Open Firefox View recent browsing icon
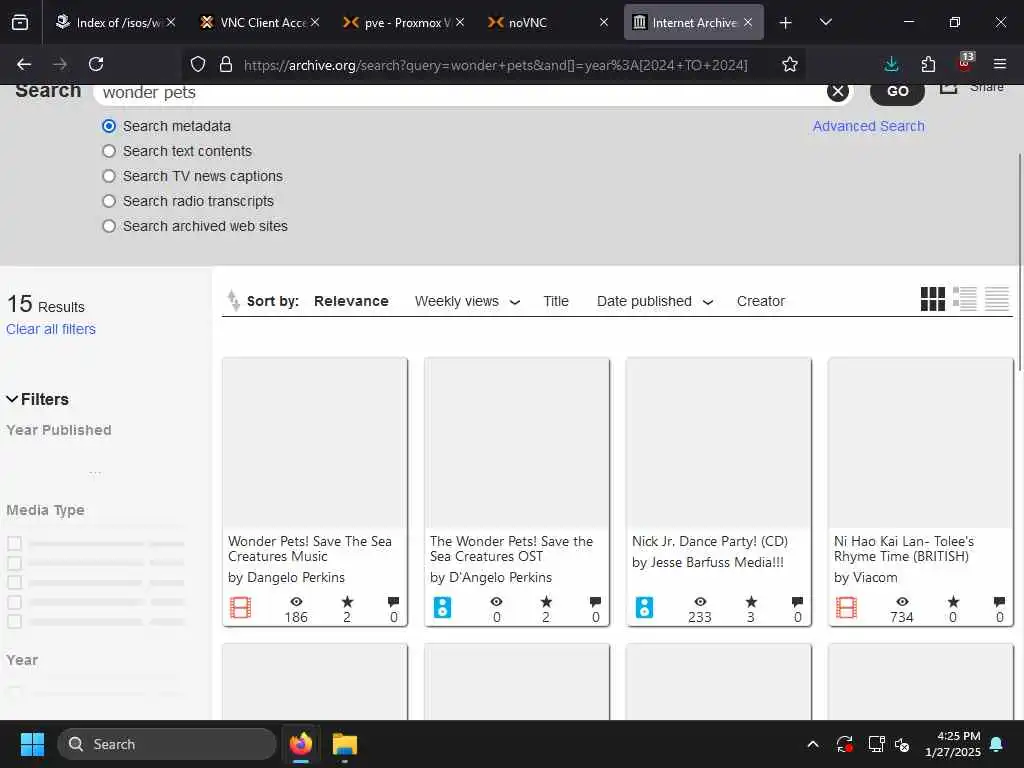The height and width of the screenshot is (768, 1024). click(x=20, y=22)
